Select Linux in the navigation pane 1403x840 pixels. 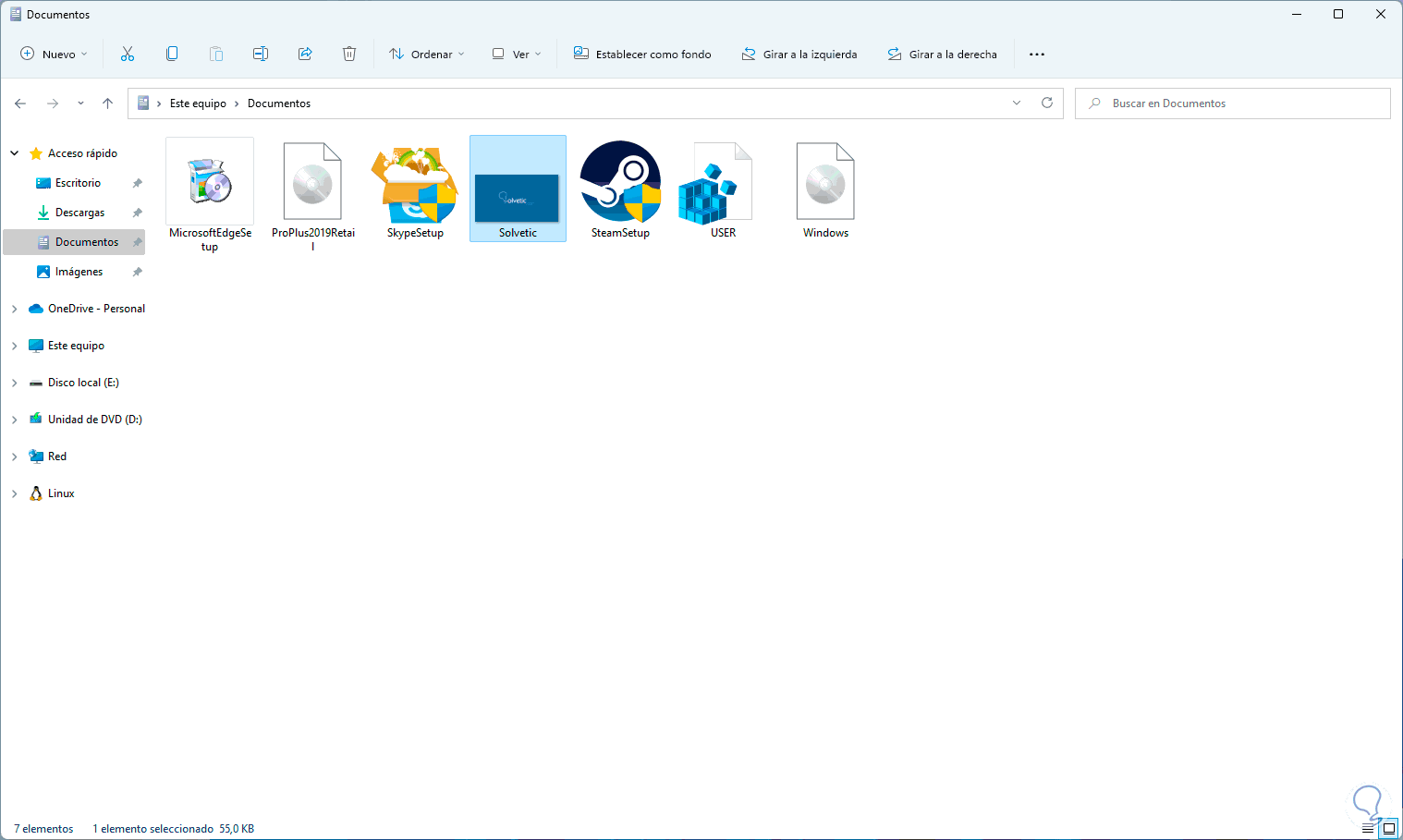click(61, 493)
